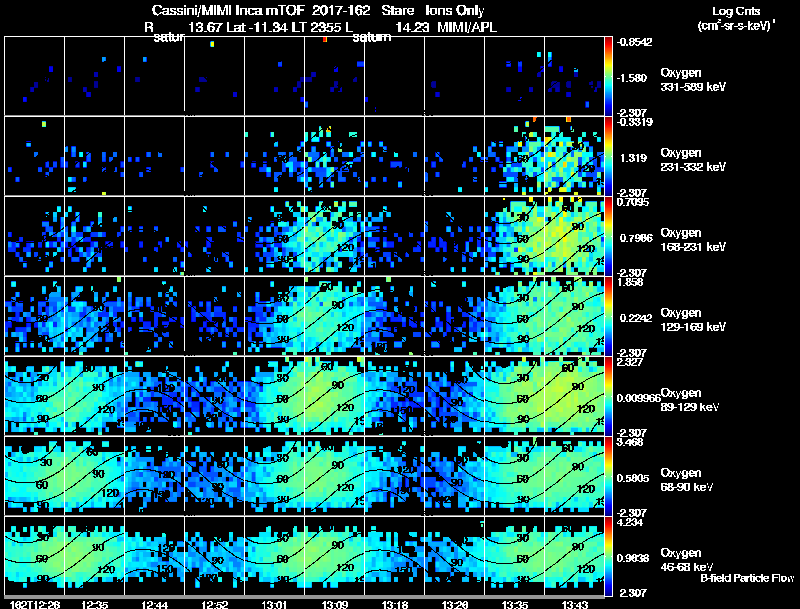Click the Log Cnts units heading
800x609 pixels.
click(x=736, y=18)
